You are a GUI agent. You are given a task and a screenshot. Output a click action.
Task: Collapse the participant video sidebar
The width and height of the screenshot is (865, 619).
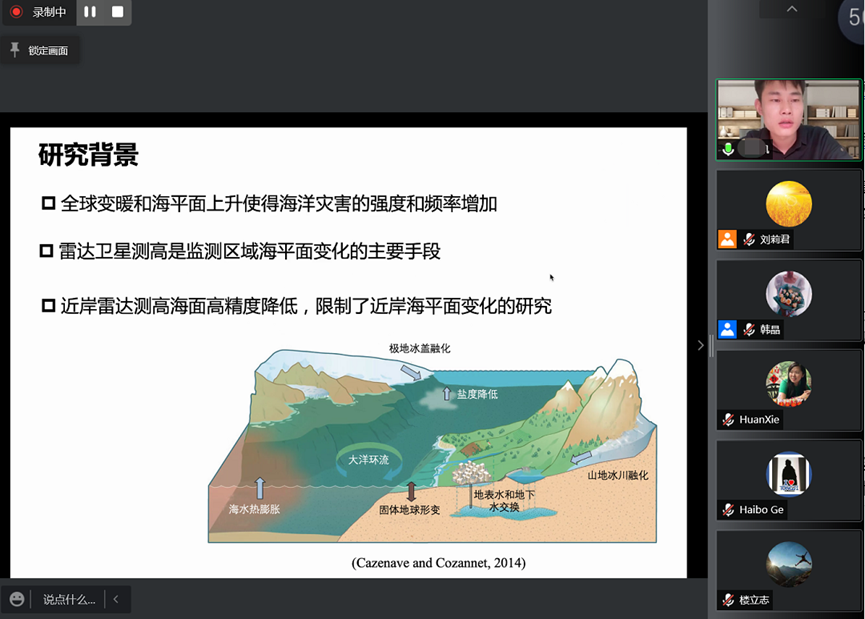click(700, 345)
